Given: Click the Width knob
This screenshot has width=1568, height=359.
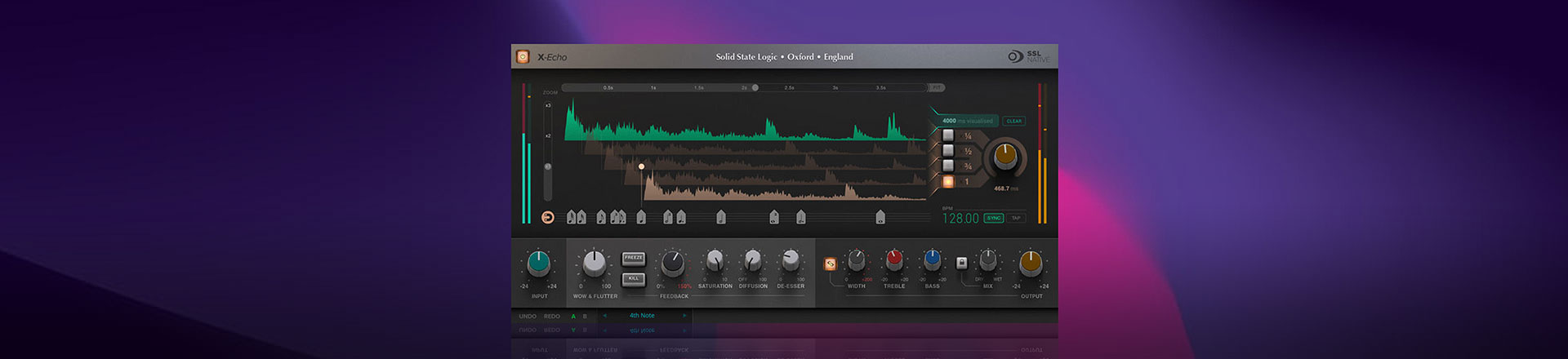Looking at the screenshot, I should tap(857, 260).
